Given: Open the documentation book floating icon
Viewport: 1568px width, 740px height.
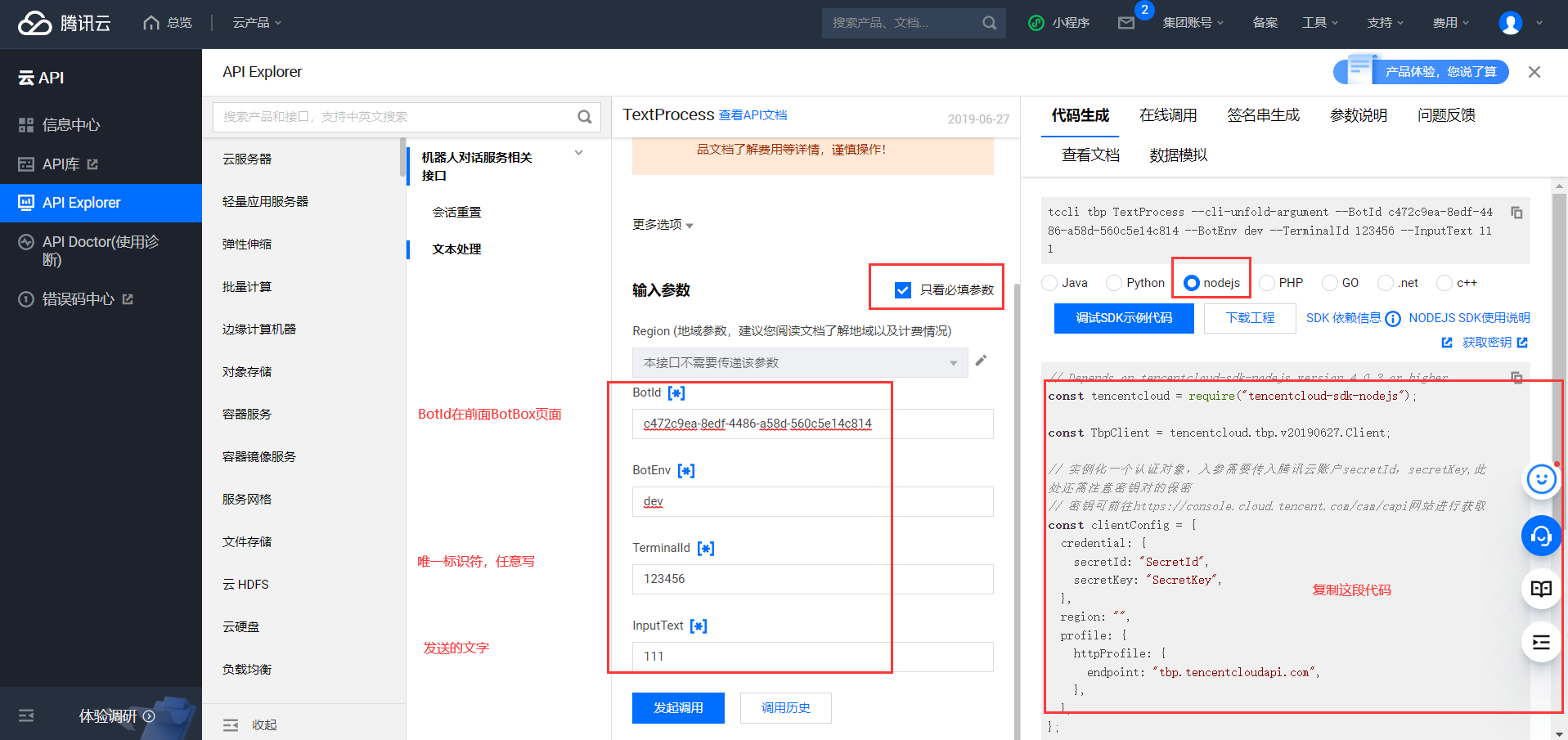Looking at the screenshot, I should [x=1541, y=589].
